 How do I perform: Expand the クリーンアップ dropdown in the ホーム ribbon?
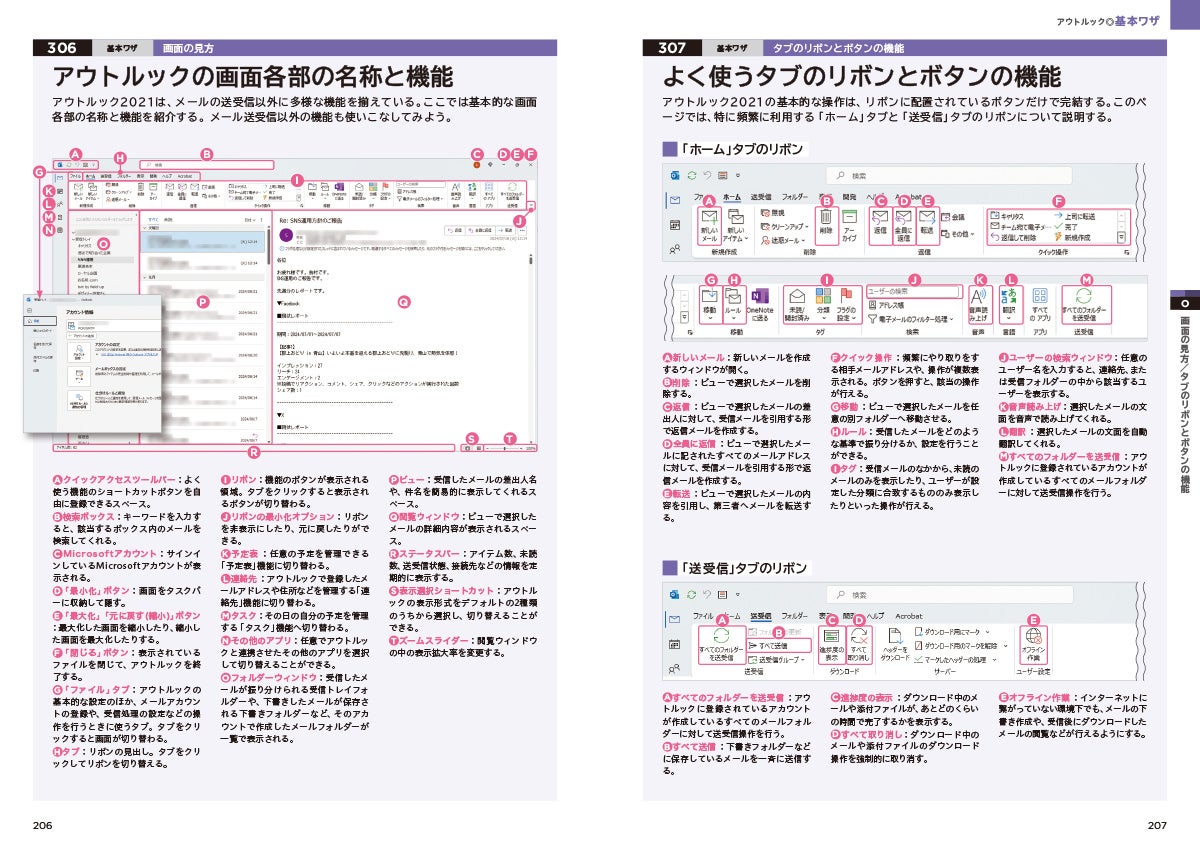(x=785, y=226)
